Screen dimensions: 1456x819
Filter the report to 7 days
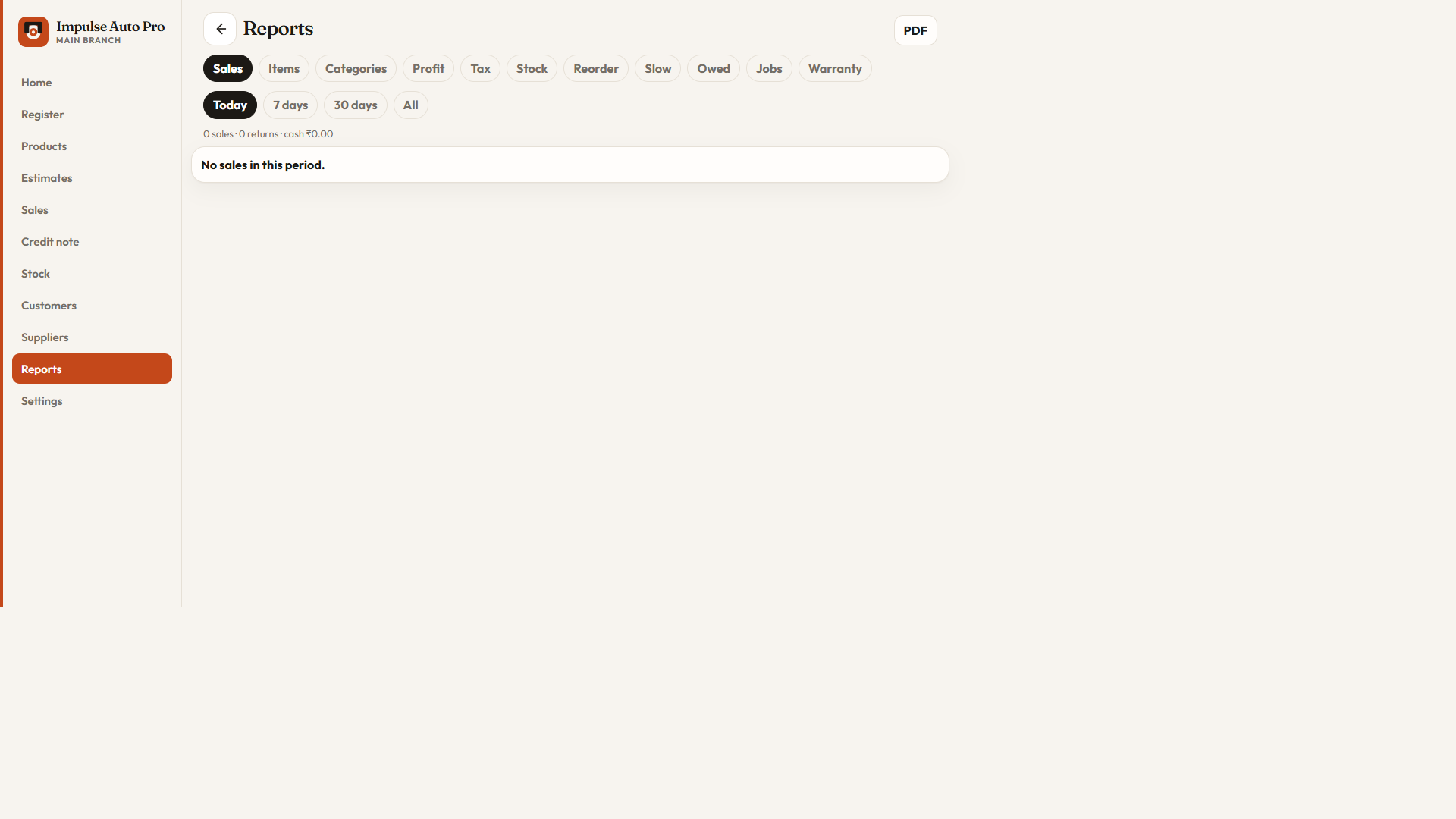coord(290,105)
